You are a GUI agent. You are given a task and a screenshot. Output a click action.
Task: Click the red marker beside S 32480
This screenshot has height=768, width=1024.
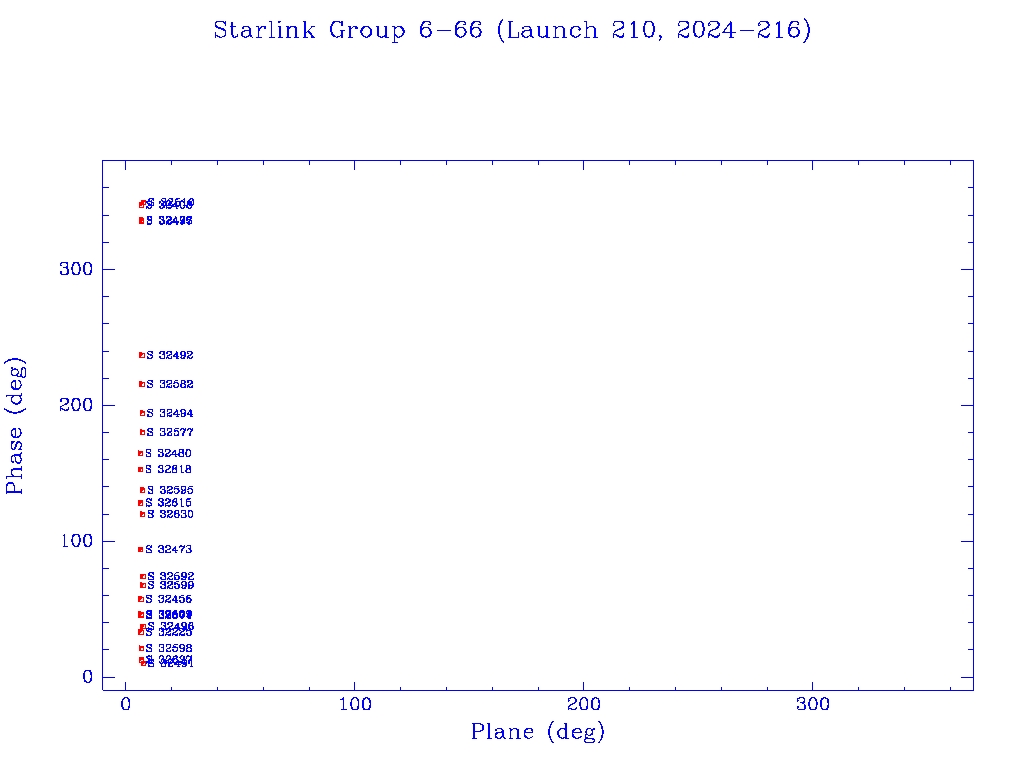[x=140, y=453]
